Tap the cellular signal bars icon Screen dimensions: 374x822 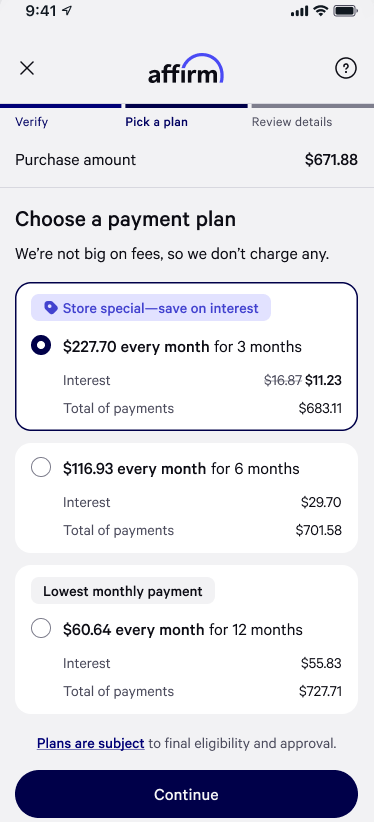(x=300, y=11)
